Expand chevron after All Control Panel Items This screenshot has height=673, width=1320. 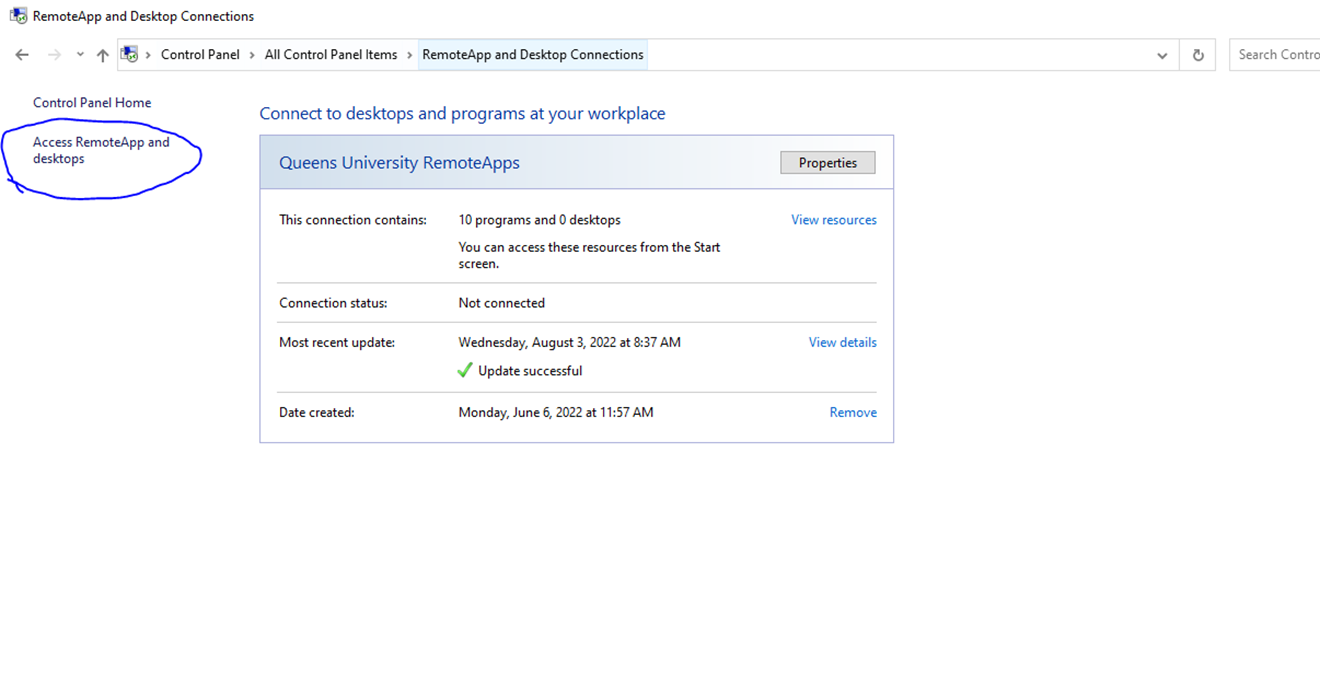pos(410,55)
